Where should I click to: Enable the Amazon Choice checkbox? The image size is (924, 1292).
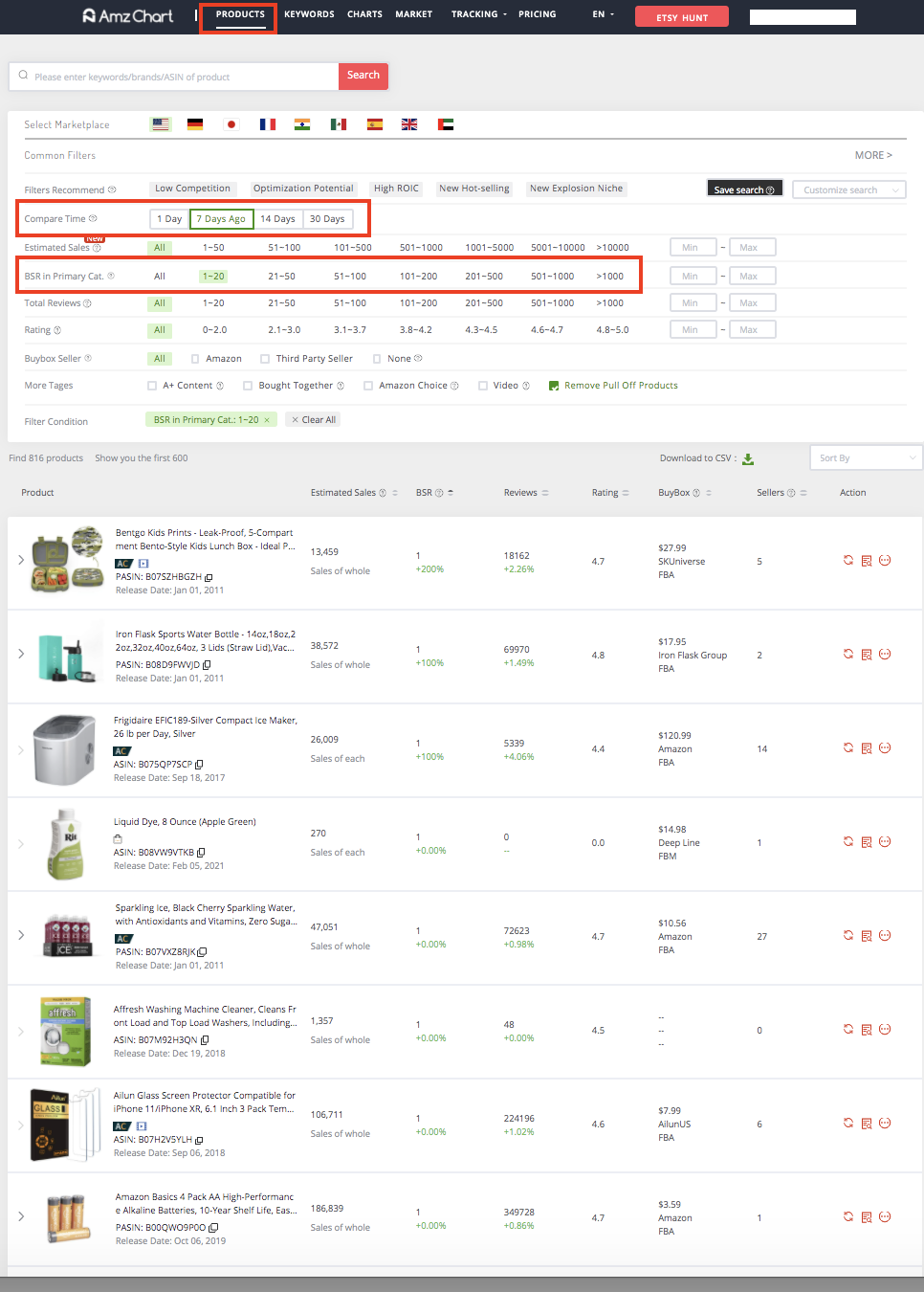click(368, 386)
